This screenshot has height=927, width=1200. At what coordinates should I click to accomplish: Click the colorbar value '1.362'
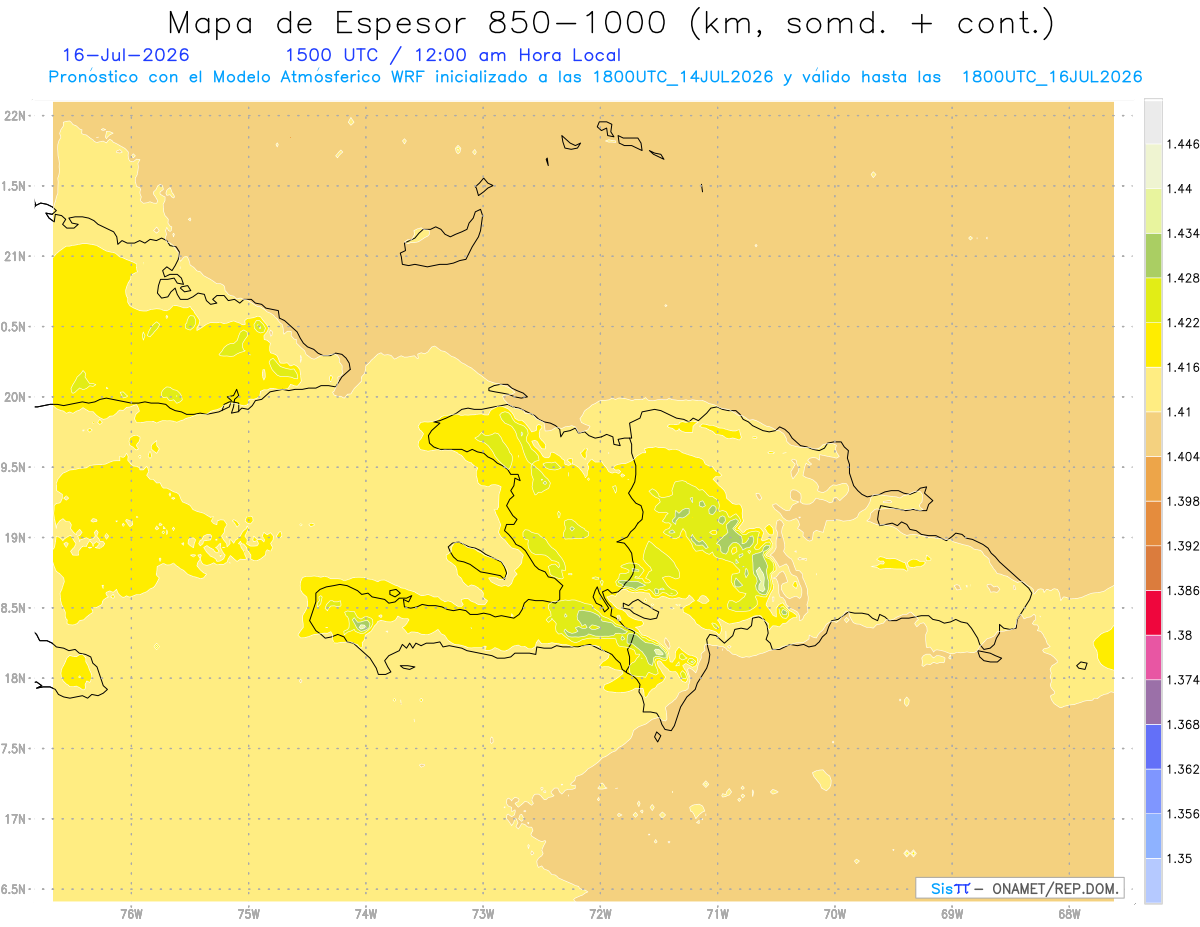(x=1182, y=769)
